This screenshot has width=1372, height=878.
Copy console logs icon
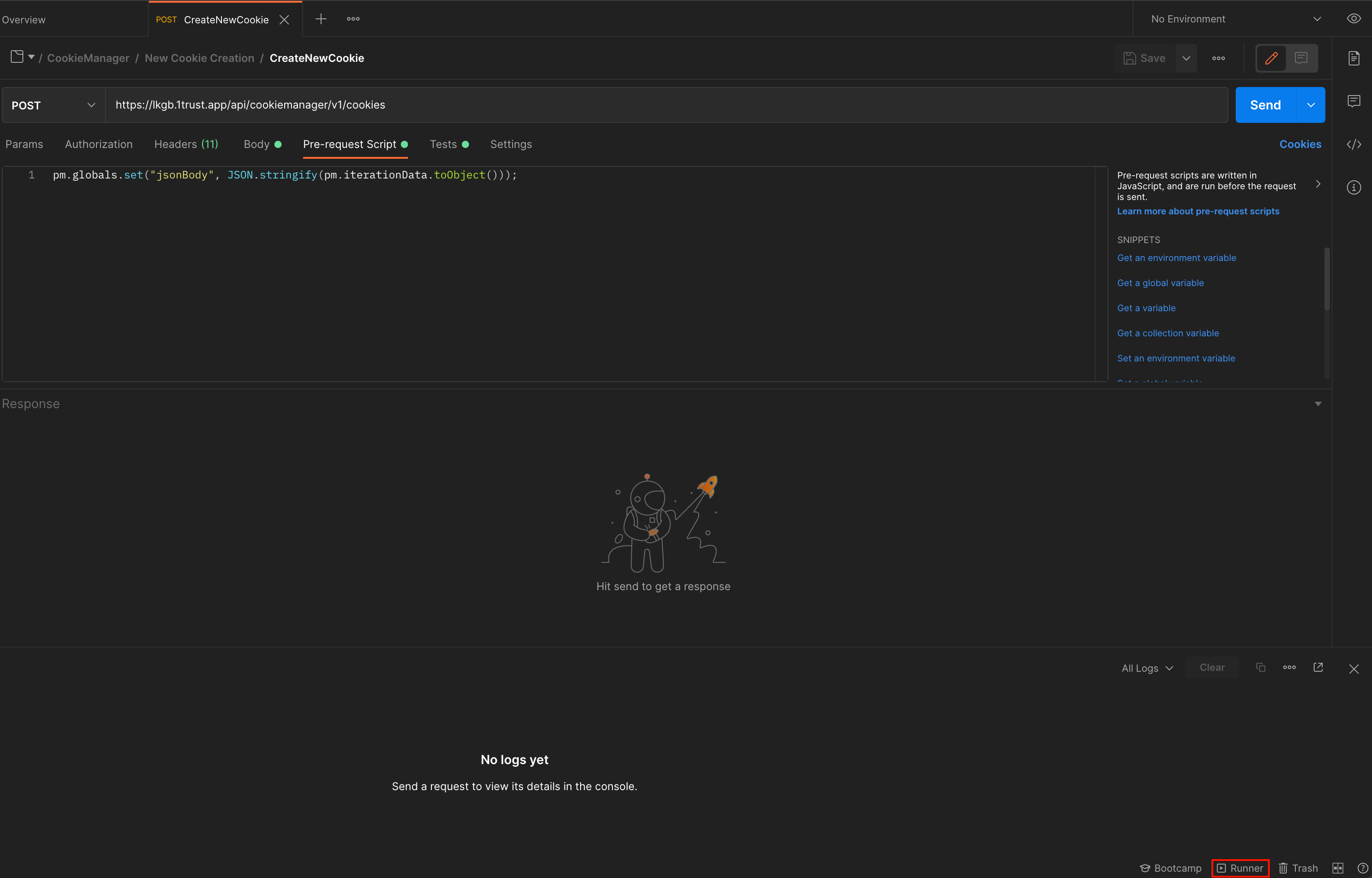pyautogui.click(x=1261, y=667)
